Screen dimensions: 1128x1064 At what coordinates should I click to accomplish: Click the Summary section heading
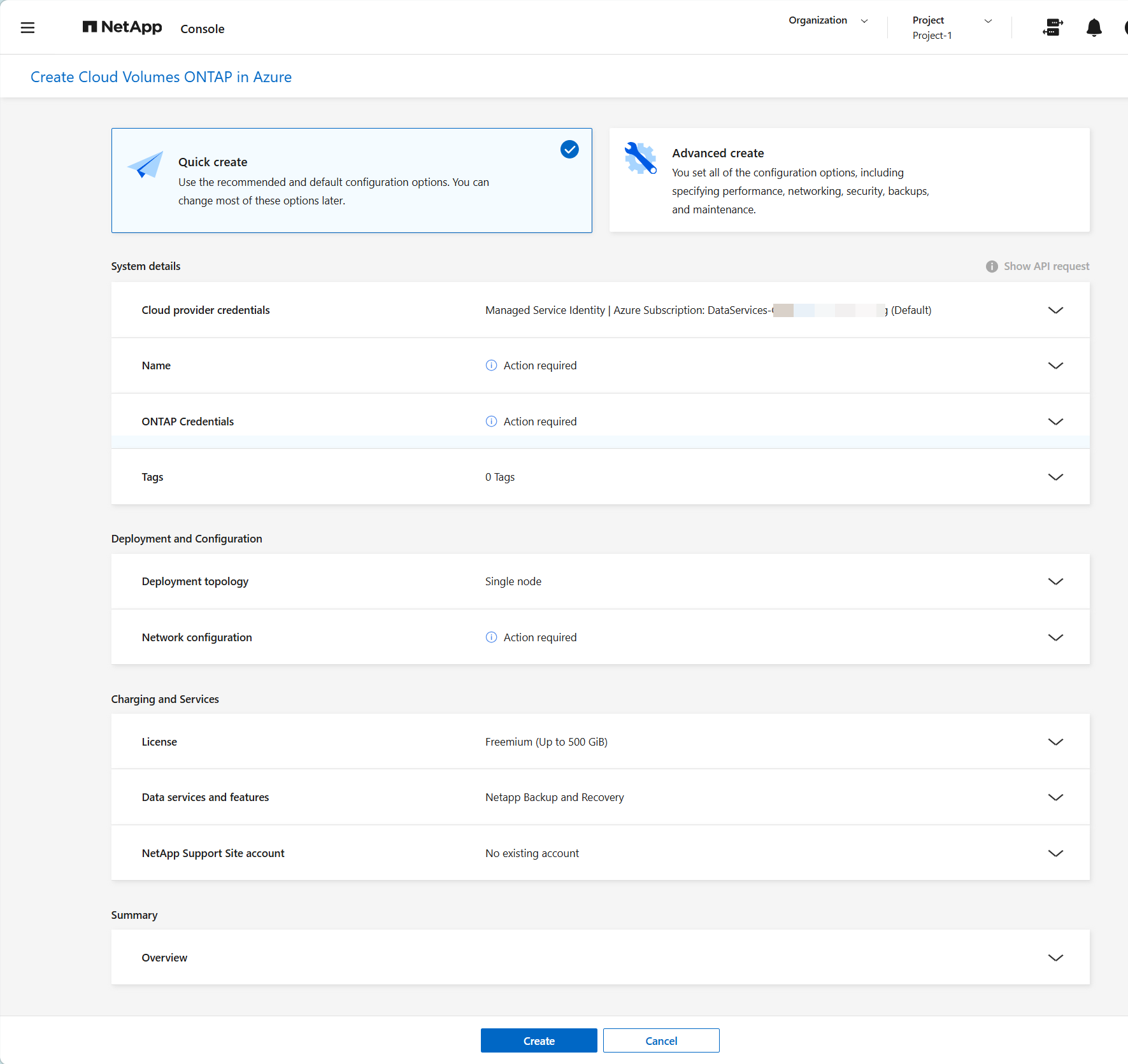point(134,915)
